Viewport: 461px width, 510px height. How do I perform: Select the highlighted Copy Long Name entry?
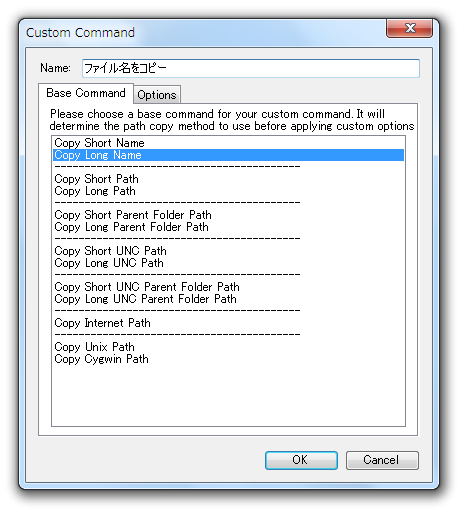[x=228, y=155]
